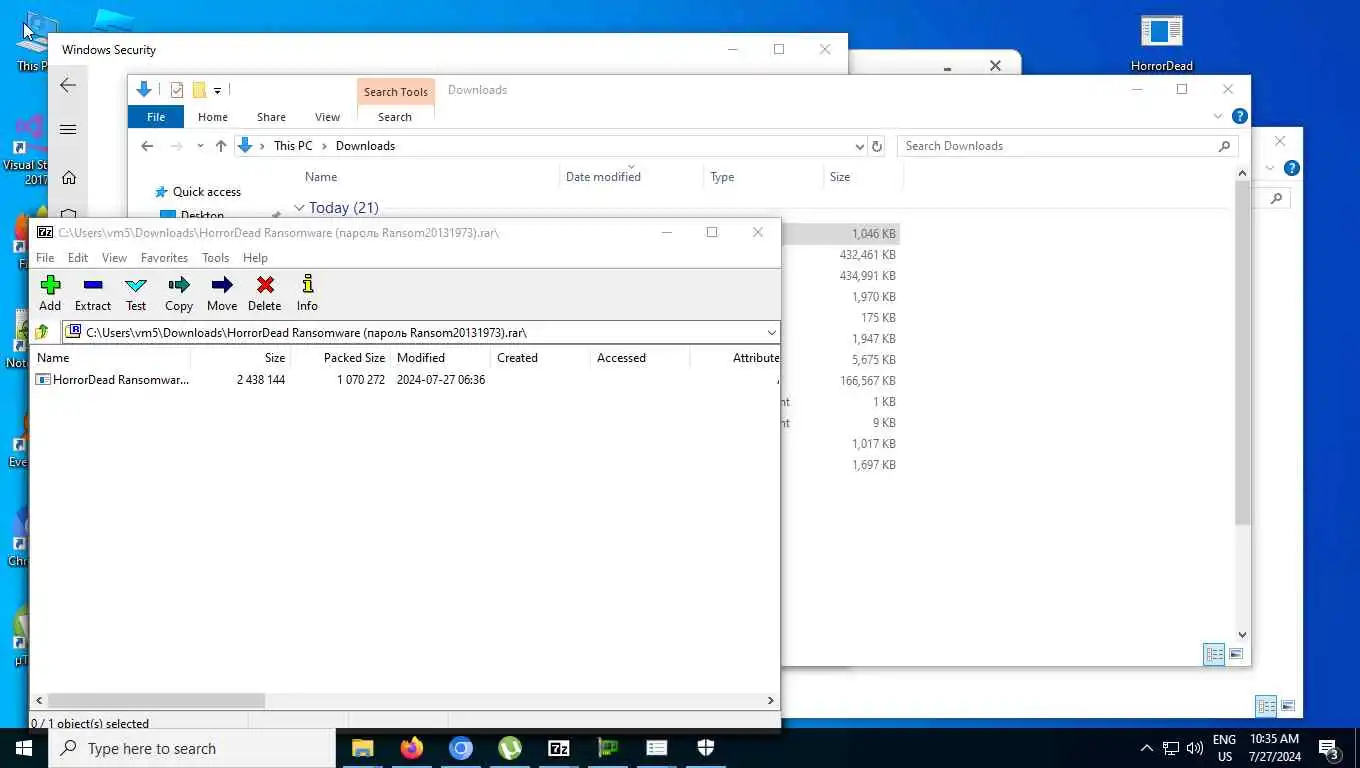Open the 7-Zip View menu
Screen dimensions: 1360x768
tap(114, 258)
